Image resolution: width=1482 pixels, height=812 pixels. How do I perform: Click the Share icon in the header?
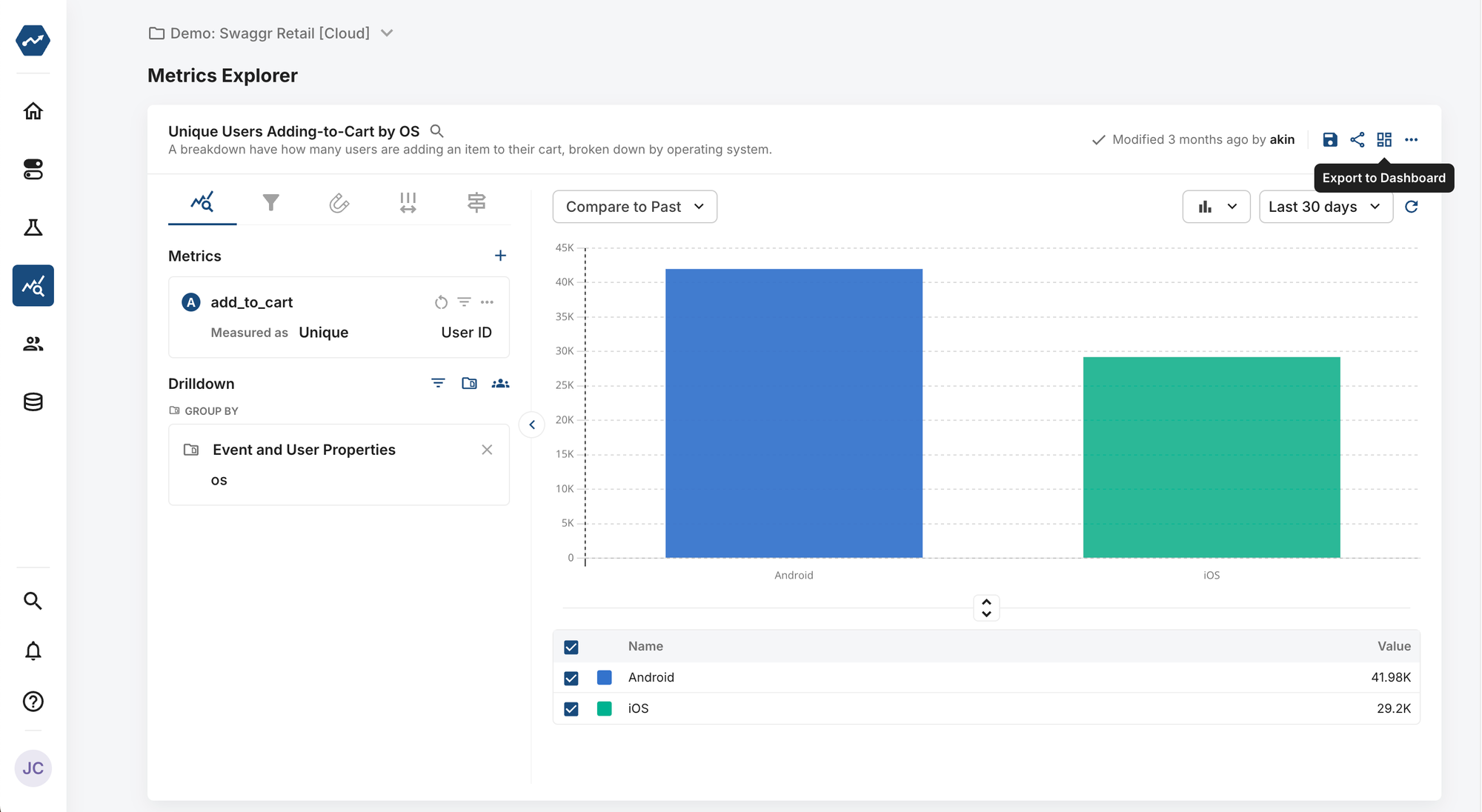tap(1358, 139)
